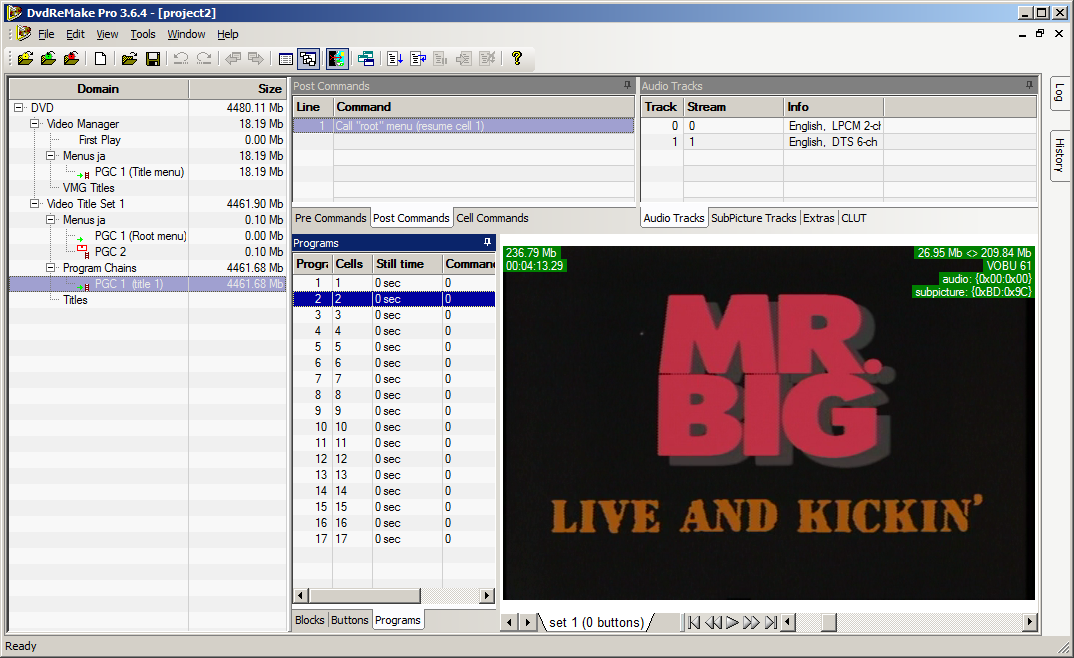1074x658 pixels.
Task: Select PGC 2 in the tree
Action: [x=110, y=251]
